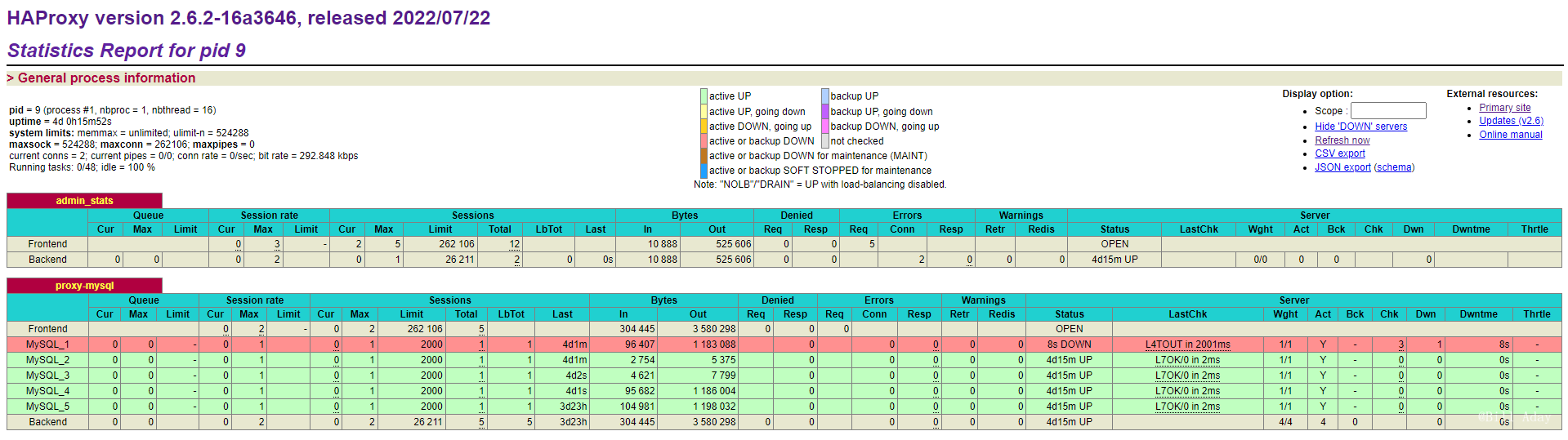Screen dimensions: 1568x440
Task: Click the proxy-mysql proxy title
Action: point(84,286)
